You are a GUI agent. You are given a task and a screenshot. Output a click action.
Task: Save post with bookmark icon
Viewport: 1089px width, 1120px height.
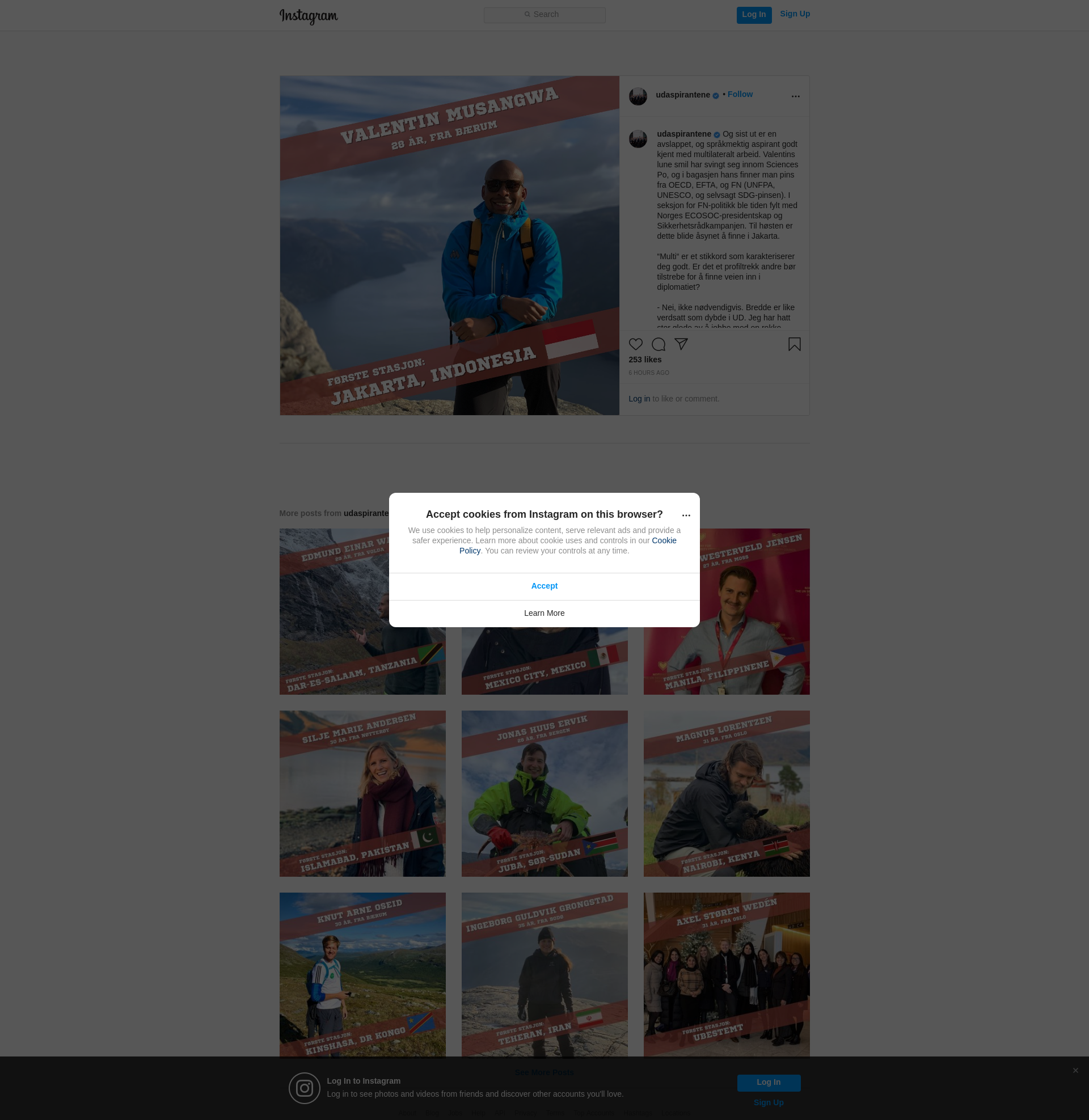pyautogui.click(x=794, y=344)
